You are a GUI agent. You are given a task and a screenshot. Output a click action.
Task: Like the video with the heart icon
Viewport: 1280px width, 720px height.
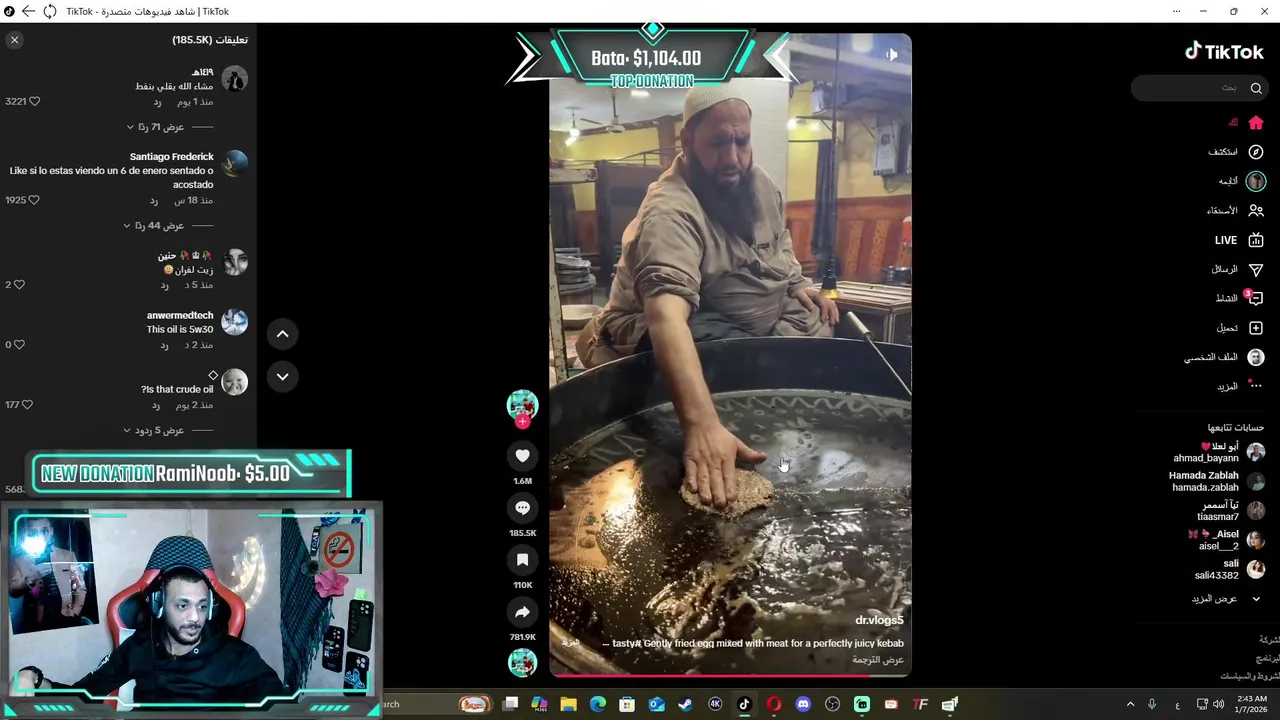coord(522,456)
